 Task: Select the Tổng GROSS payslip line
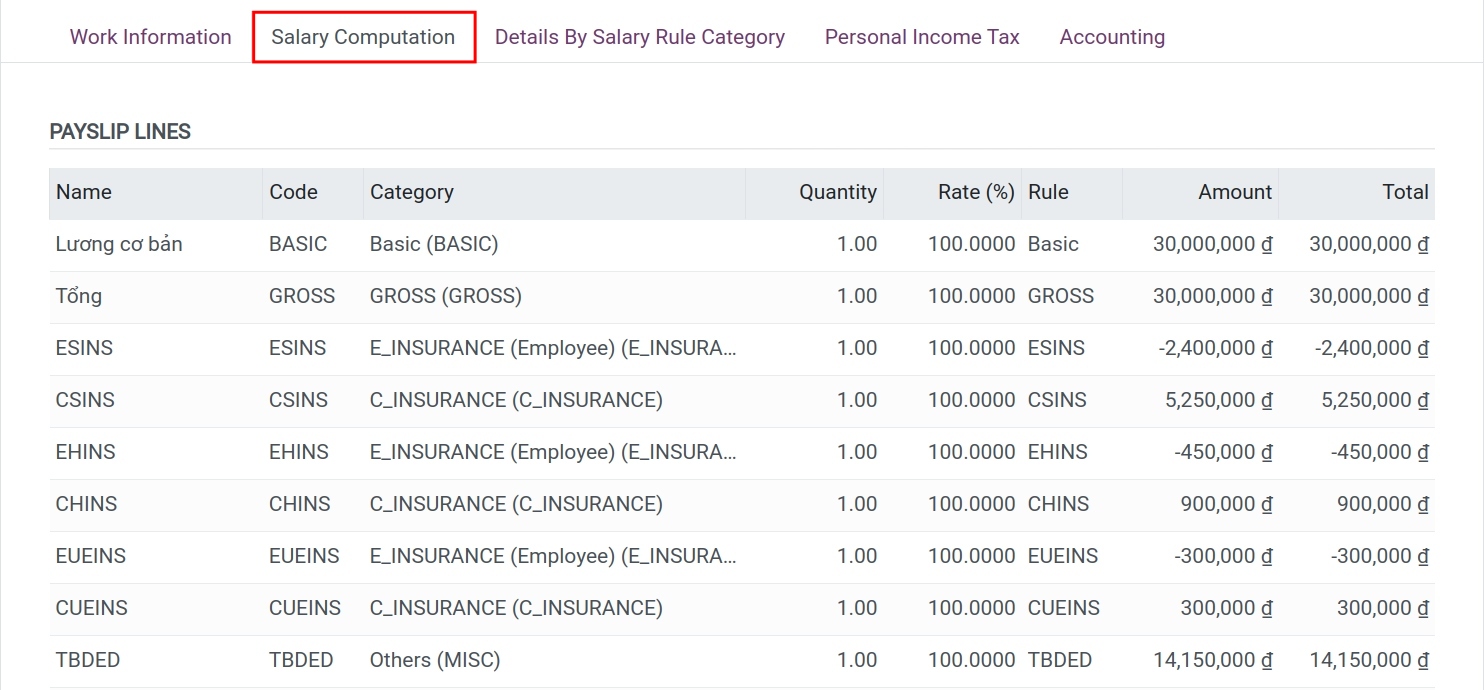78,295
